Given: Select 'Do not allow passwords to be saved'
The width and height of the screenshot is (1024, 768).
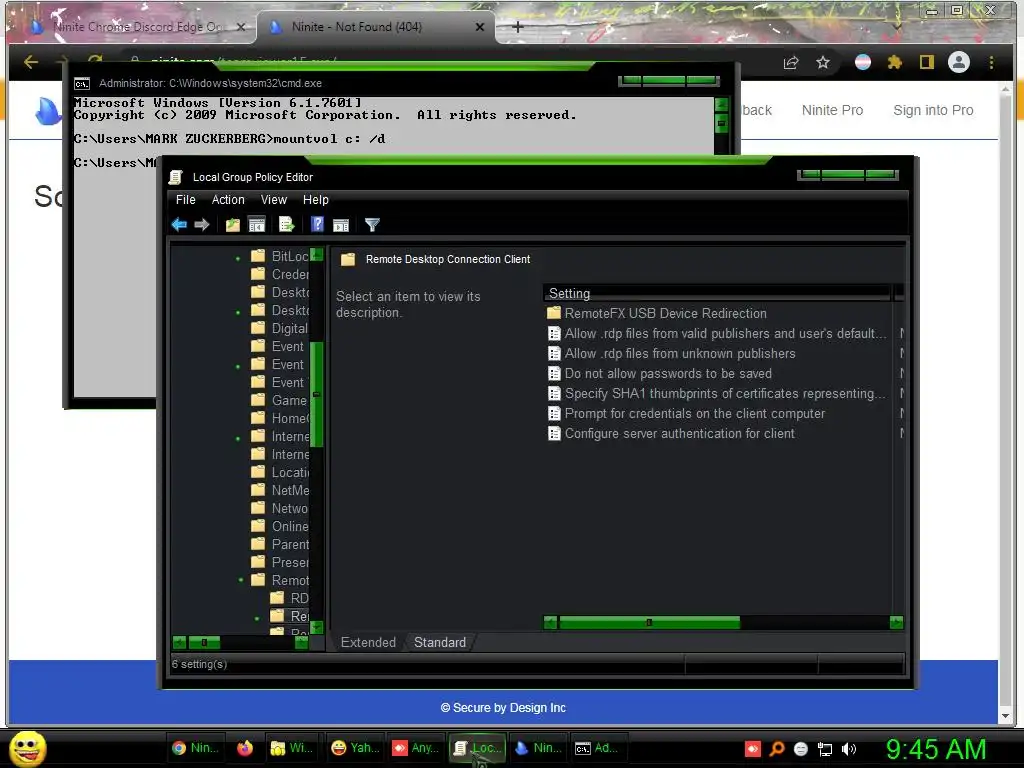Looking at the screenshot, I should [x=660, y=374].
